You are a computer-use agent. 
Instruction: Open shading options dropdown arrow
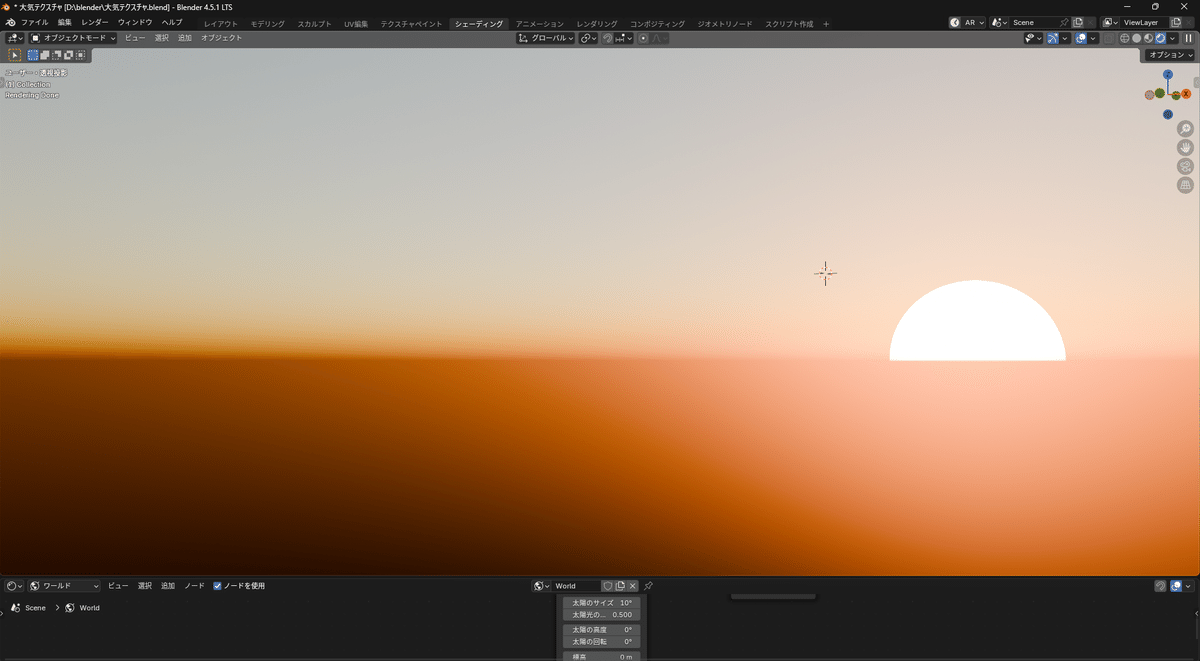tap(1173, 38)
